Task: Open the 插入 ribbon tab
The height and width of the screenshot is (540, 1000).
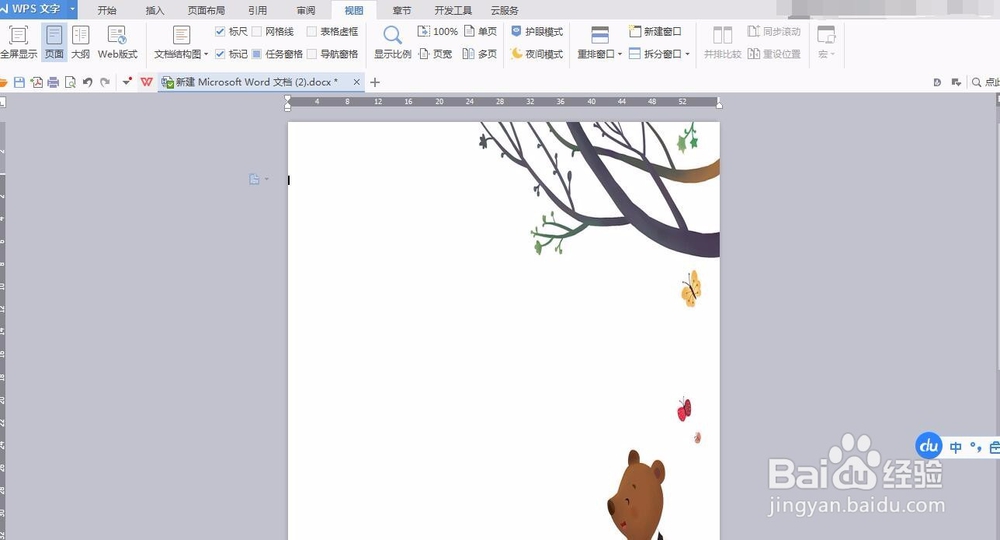Action: [x=154, y=10]
